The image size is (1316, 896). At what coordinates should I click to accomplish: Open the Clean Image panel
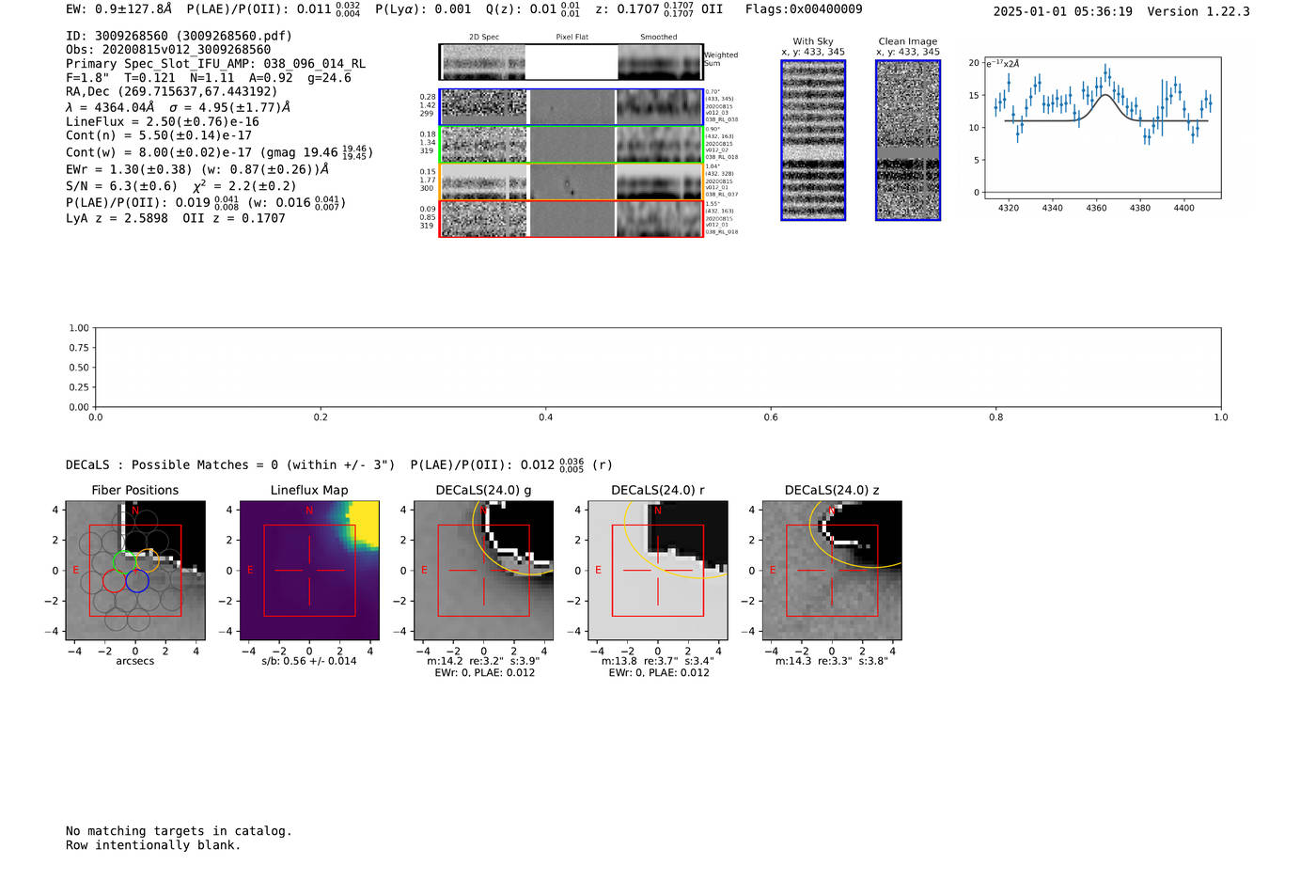(908, 140)
